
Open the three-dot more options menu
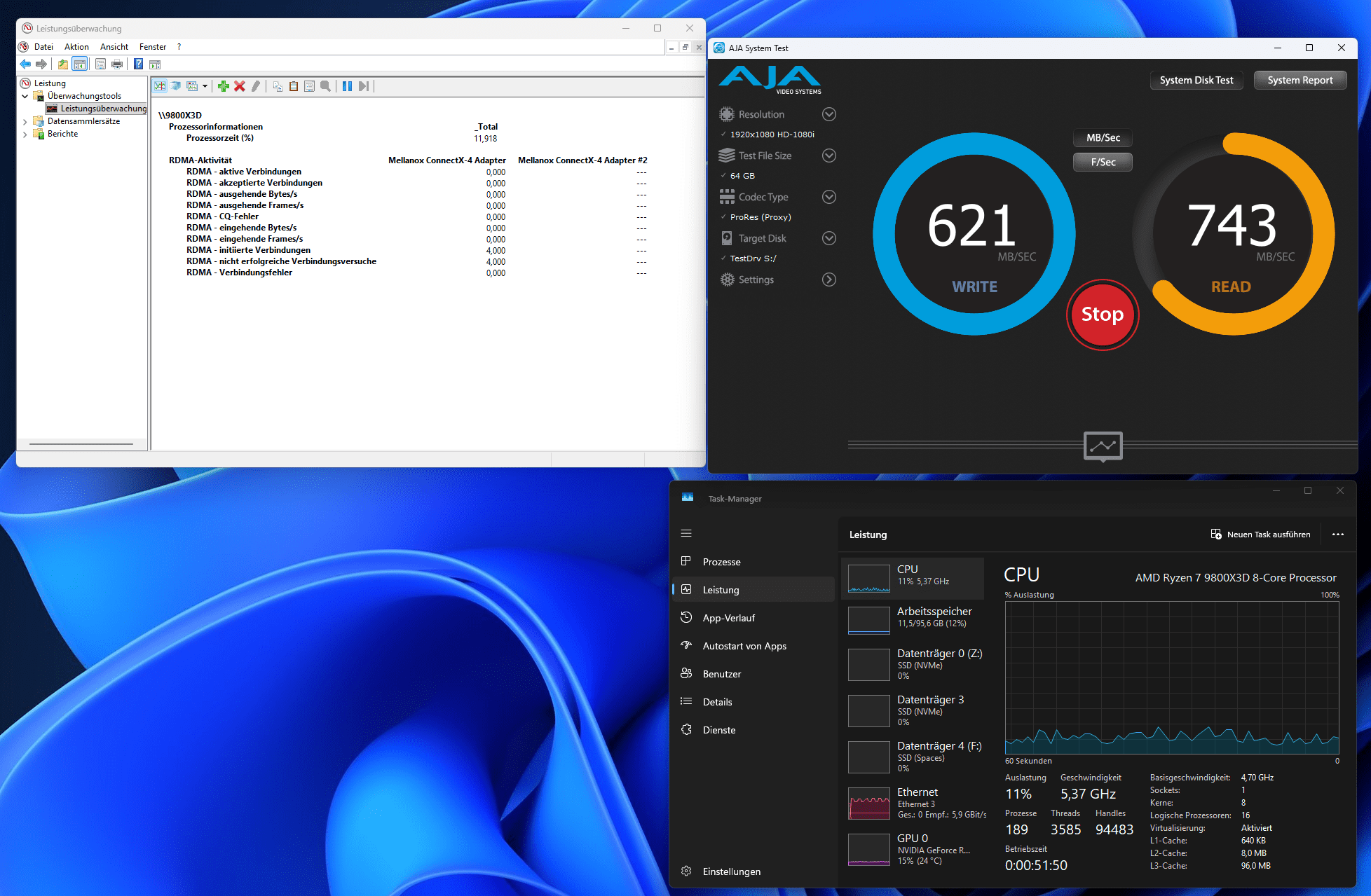pos(1338,535)
